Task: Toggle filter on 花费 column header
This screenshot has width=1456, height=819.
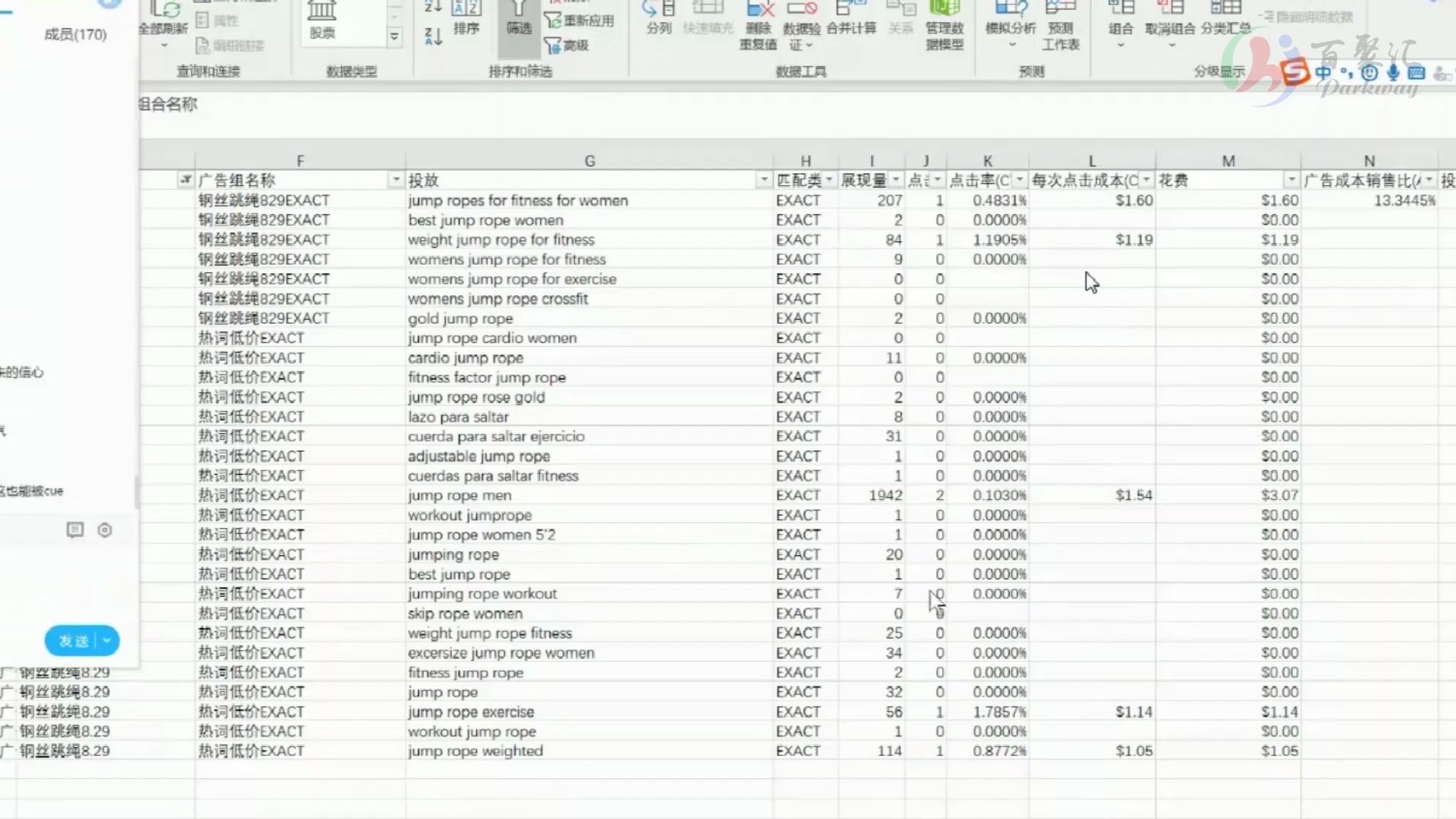Action: (1289, 180)
